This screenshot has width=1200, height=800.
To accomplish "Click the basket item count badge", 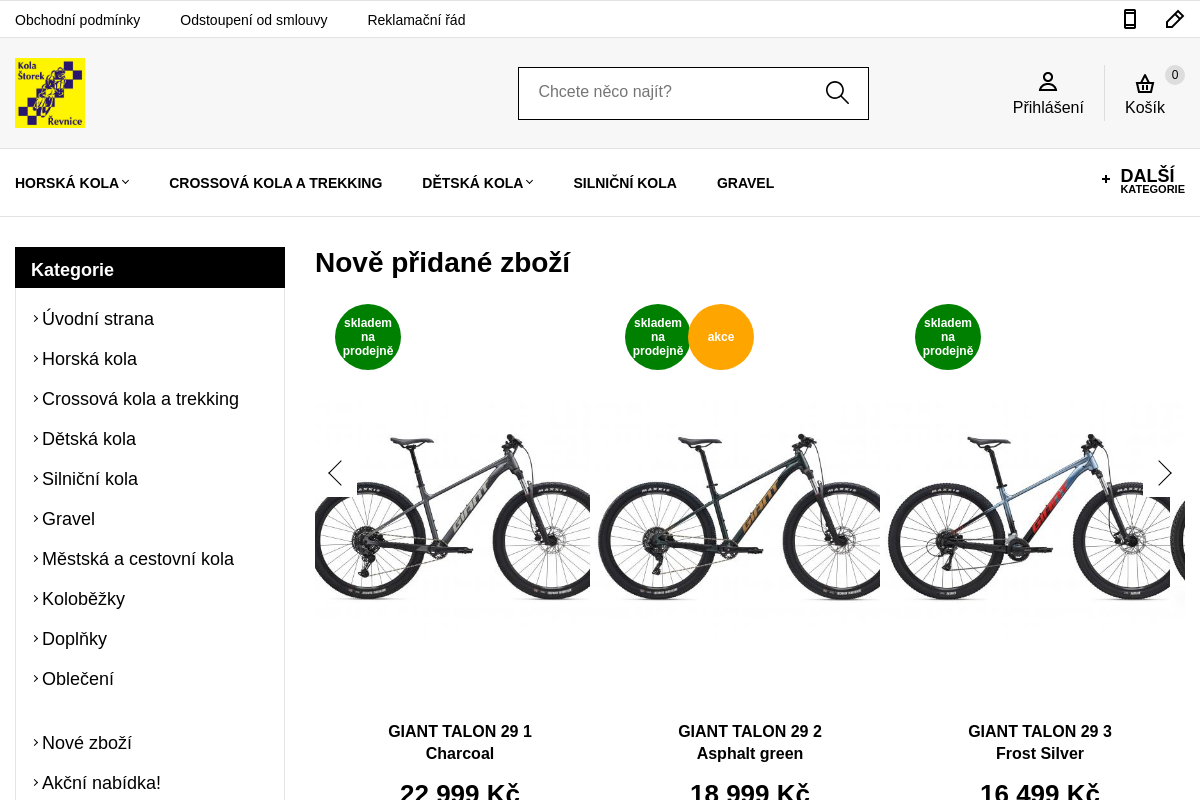I will [x=1175, y=75].
